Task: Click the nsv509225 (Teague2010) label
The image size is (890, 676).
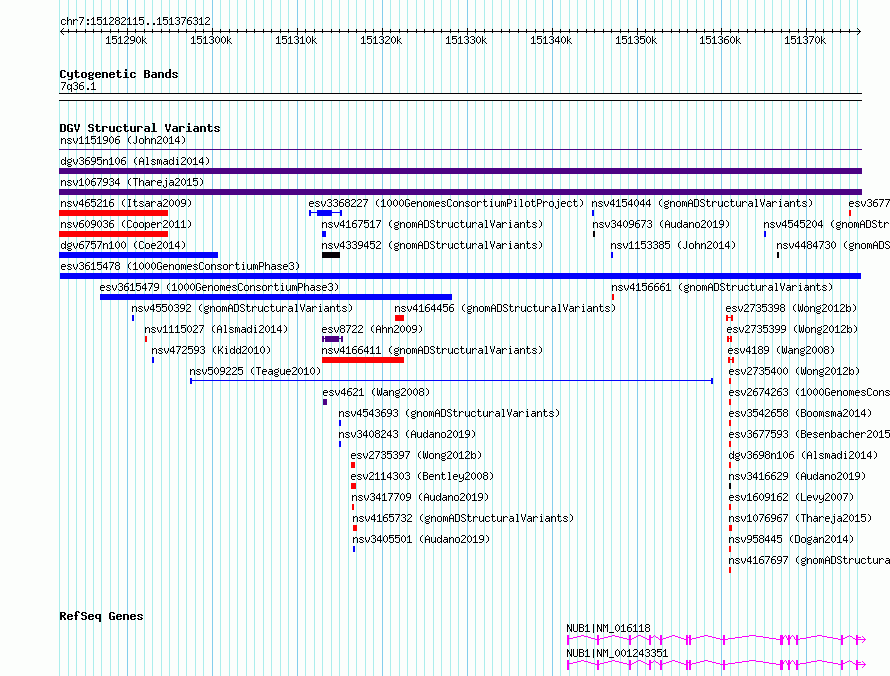Action: coord(255,371)
